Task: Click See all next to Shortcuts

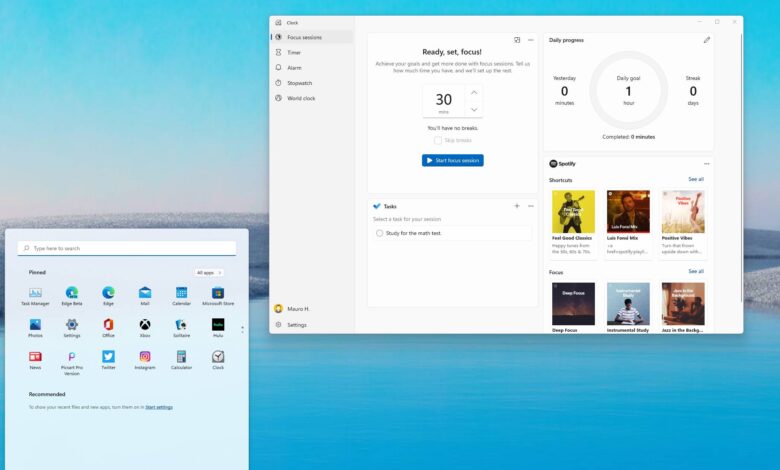Action: [x=696, y=179]
